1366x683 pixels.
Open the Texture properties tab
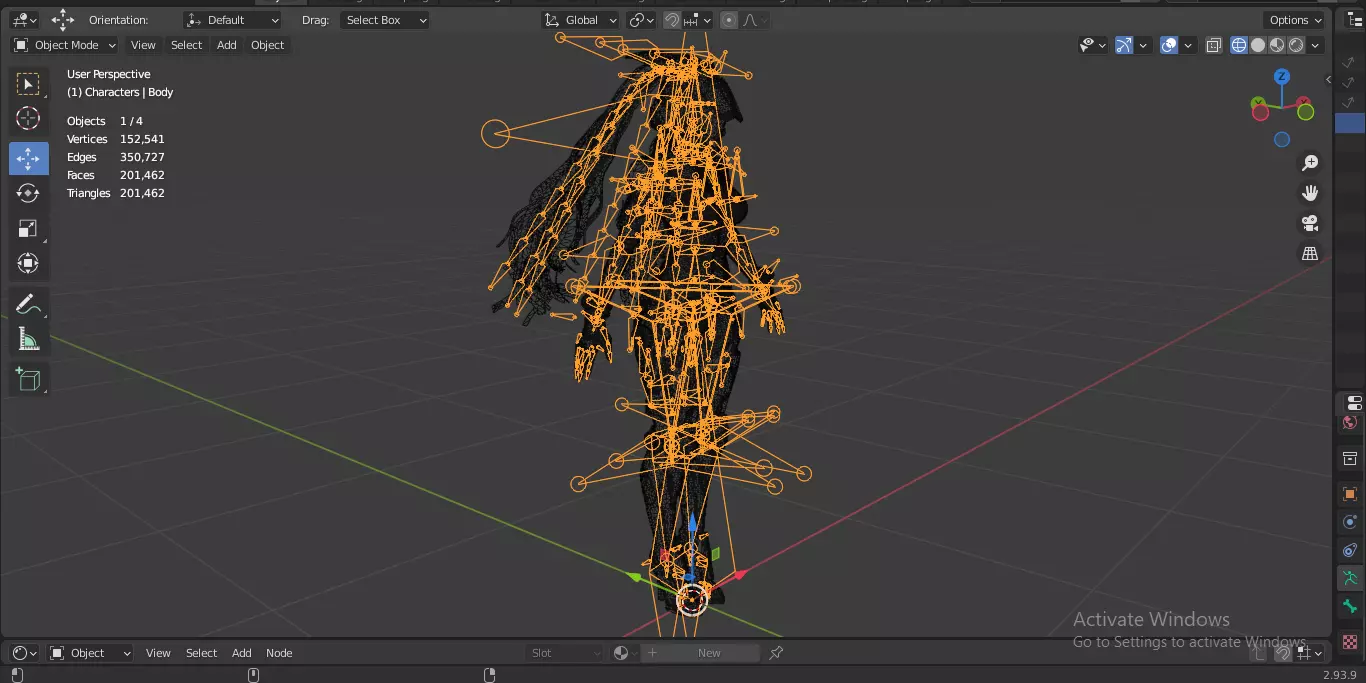(1350, 642)
